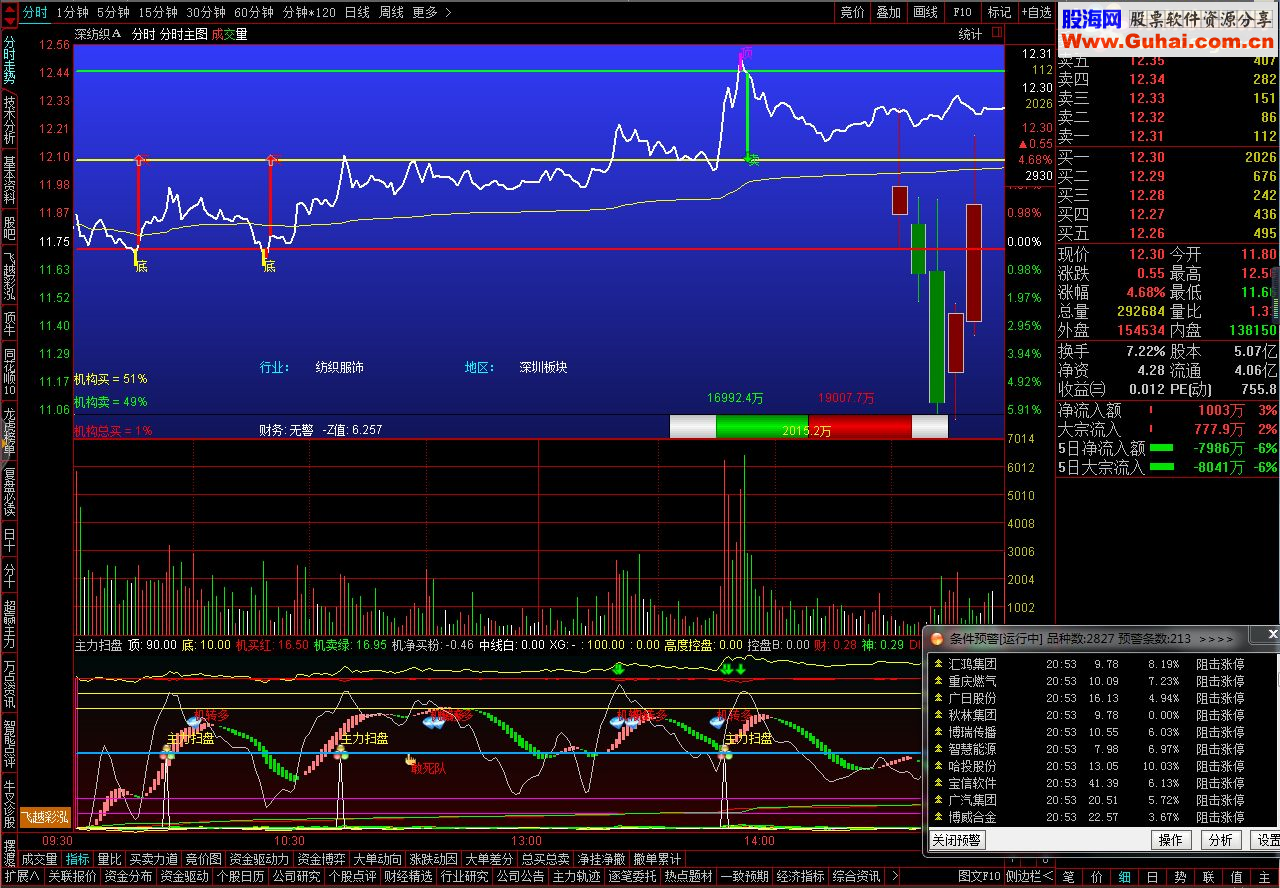The width and height of the screenshot is (1280, 888).
Task: Click the 竞价 toolbar button
Action: coord(852,12)
